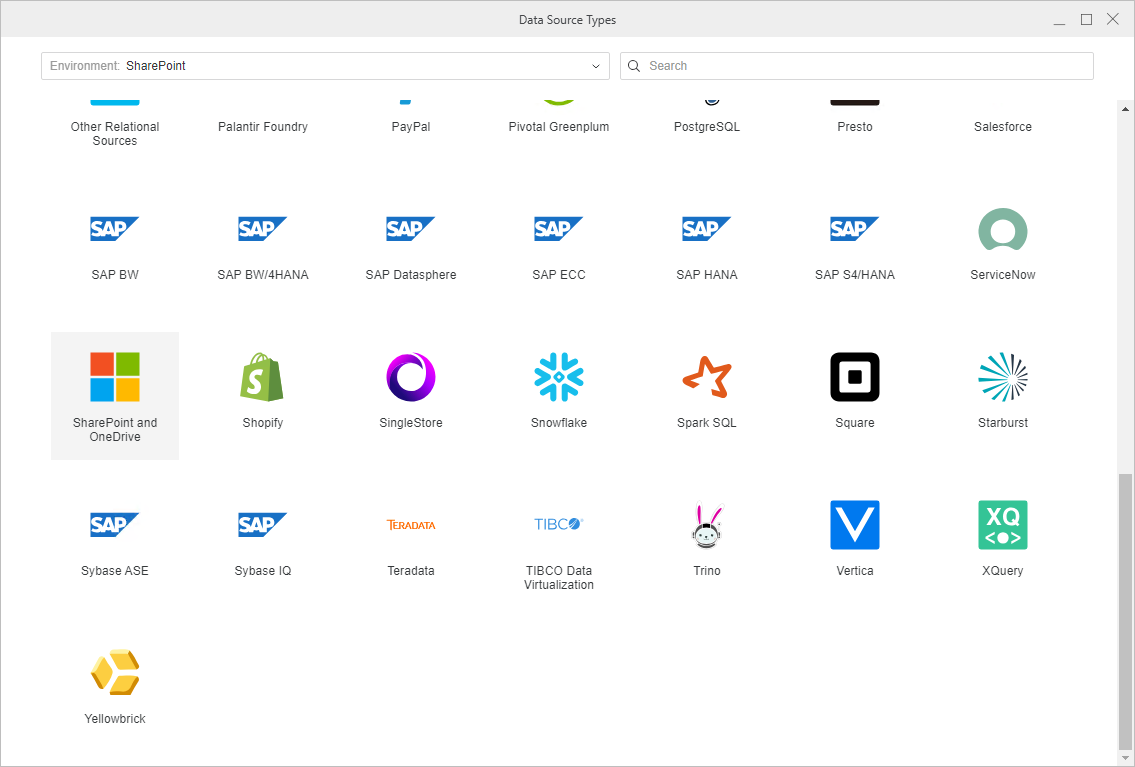Open the Yellowbrick data source
1135x767 pixels.
(x=115, y=674)
